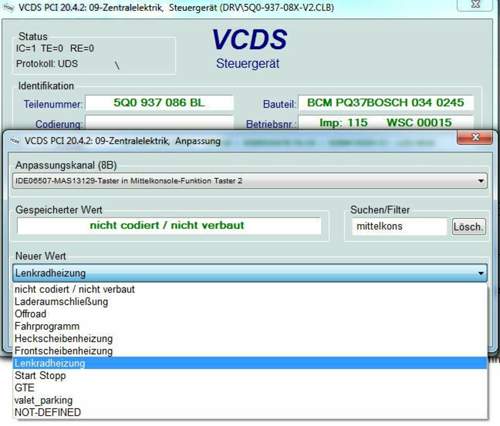Pick valet_parking from the list

click(250, 400)
